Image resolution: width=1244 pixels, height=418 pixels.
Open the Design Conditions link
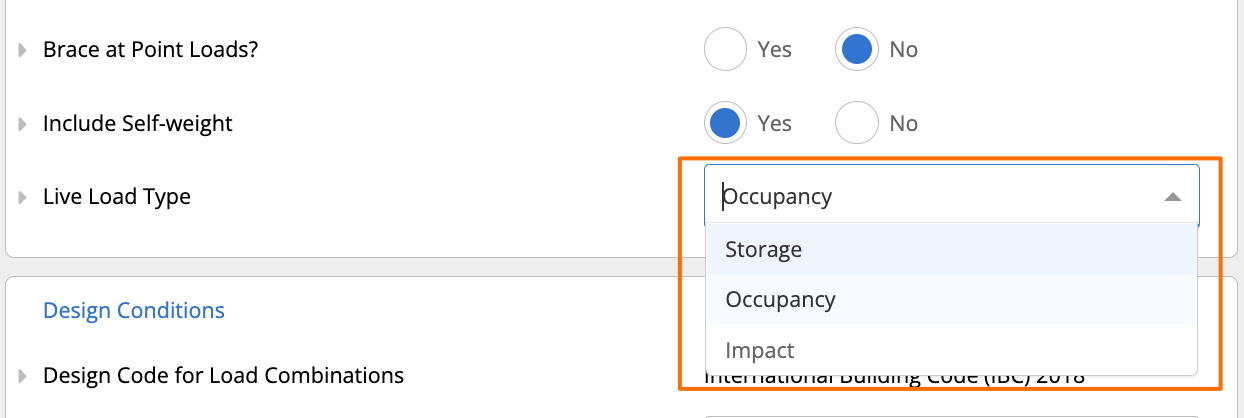coord(134,311)
